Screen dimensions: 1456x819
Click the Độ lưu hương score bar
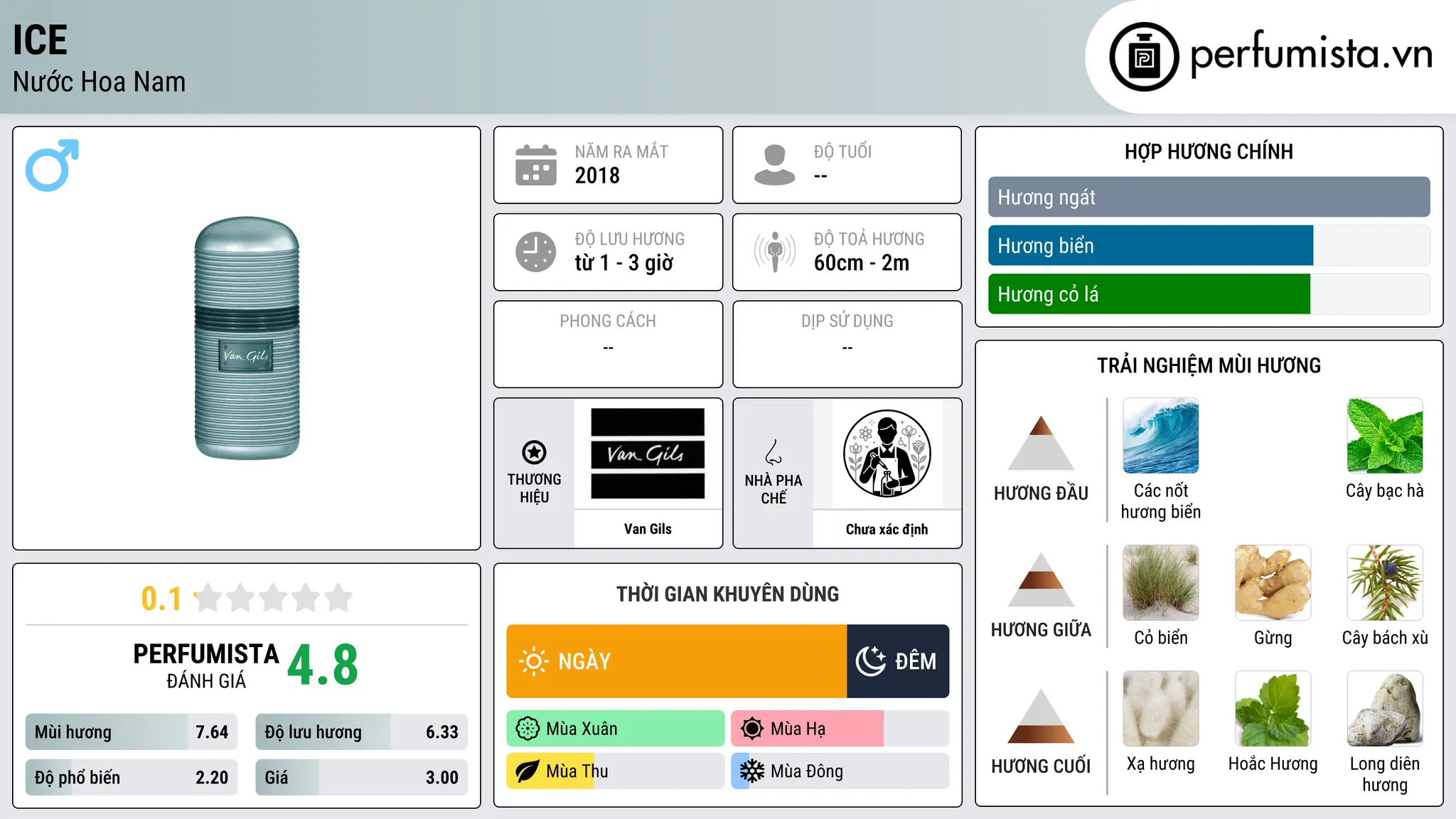click(361, 732)
